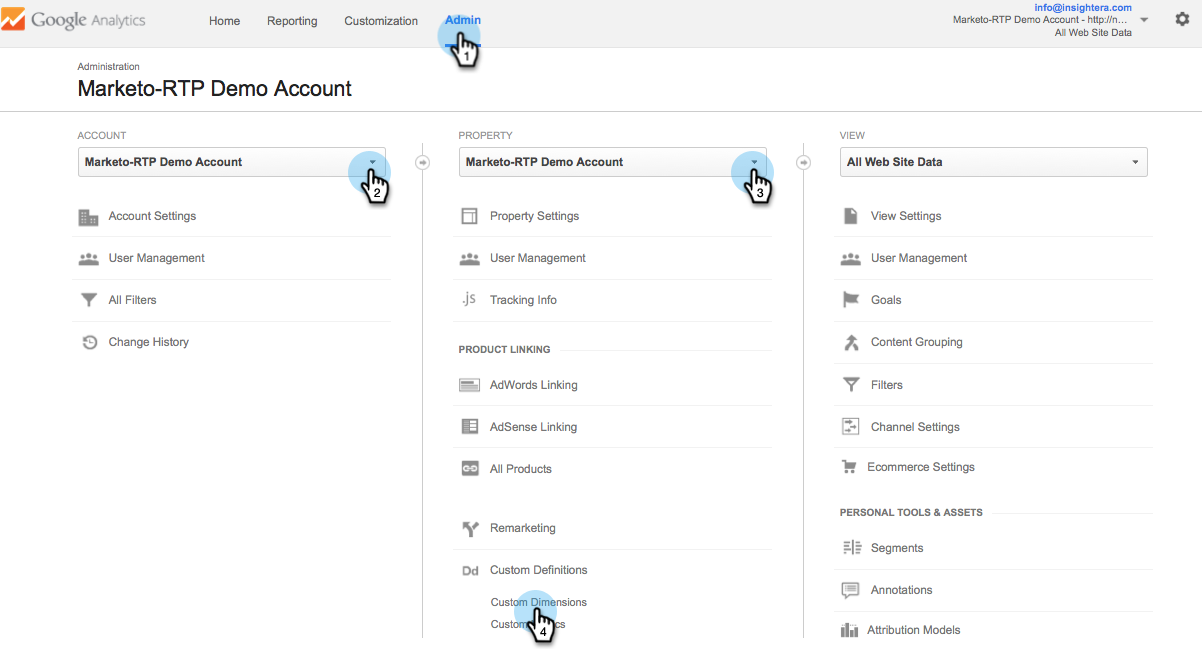Click the info@insightera.com email link
This screenshot has width=1202, height=654.
pos(1083,7)
